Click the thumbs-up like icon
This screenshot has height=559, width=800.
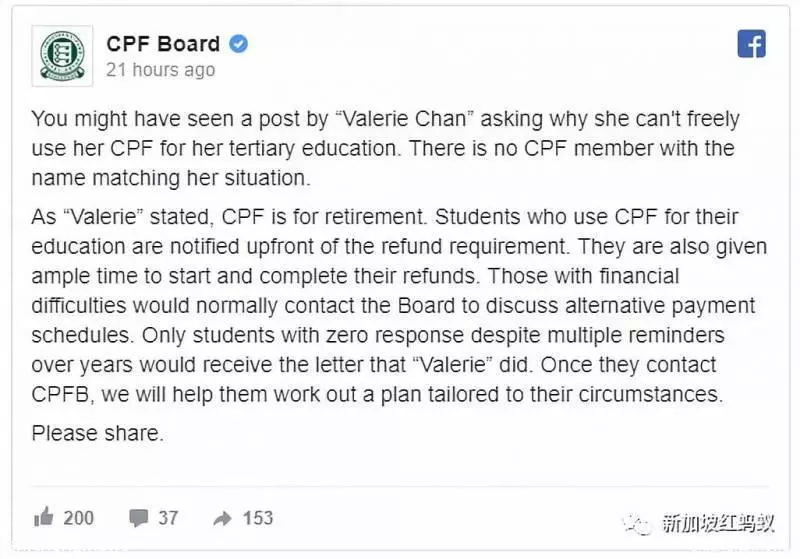point(44,517)
